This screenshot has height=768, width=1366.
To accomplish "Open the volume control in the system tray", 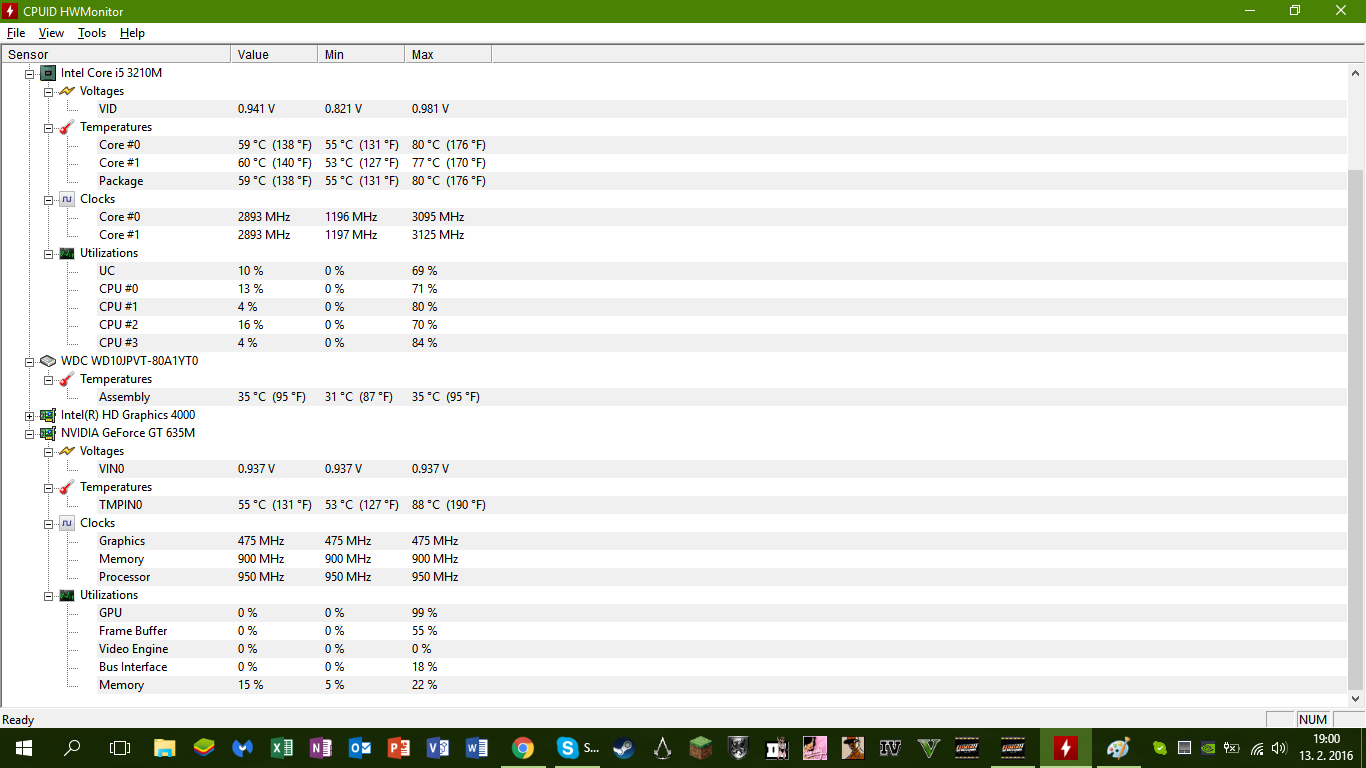I will pos(1278,748).
